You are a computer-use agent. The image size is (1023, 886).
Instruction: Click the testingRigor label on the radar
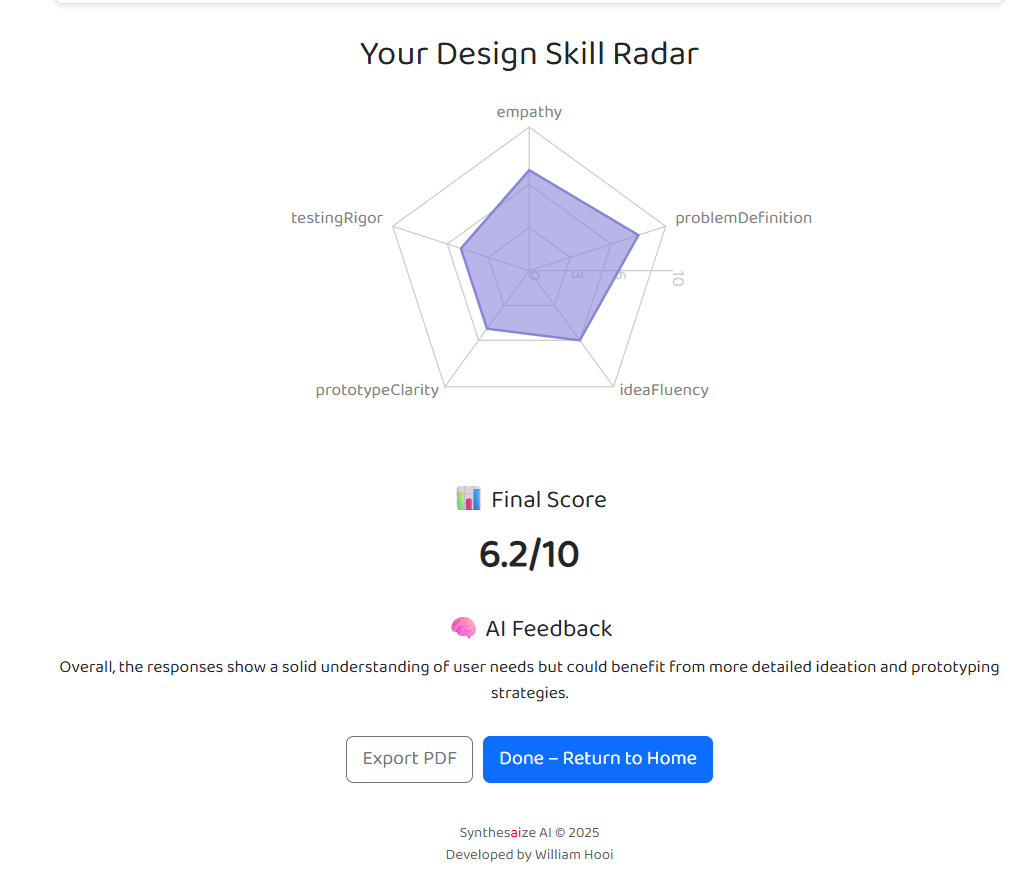[337, 217]
